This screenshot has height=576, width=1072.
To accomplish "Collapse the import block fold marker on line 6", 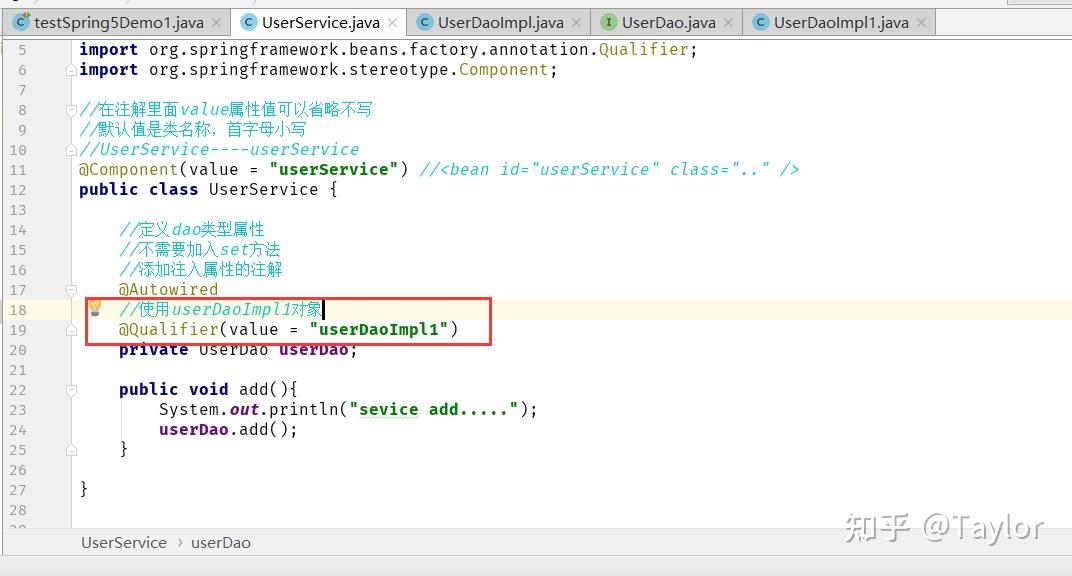I will pos(71,70).
